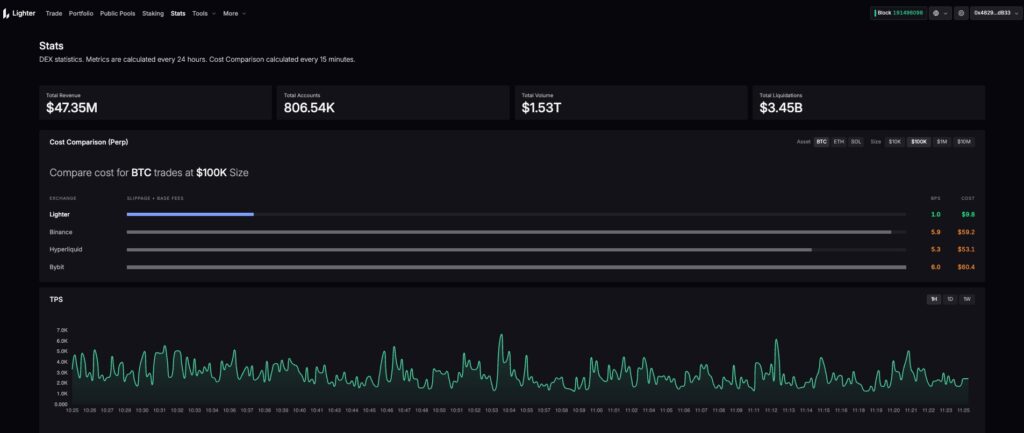
Task: Click the green block status indicator
Action: (900, 13)
